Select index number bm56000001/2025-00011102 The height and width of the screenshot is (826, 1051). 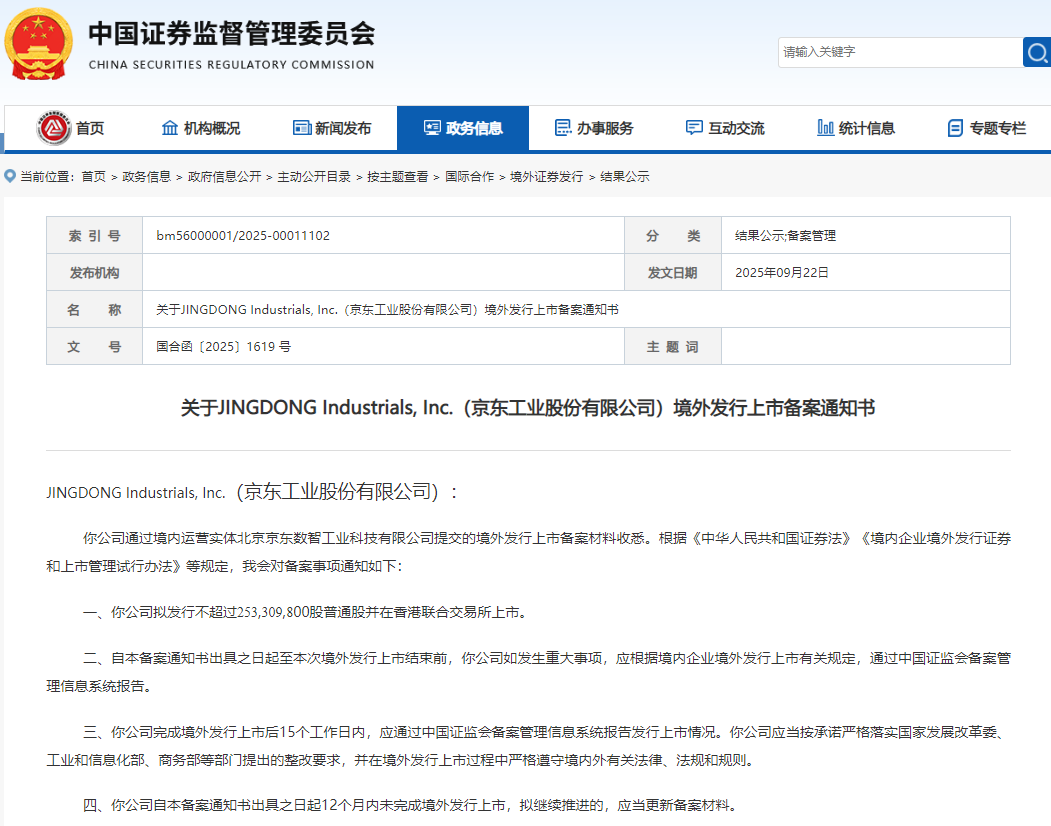[243, 235]
